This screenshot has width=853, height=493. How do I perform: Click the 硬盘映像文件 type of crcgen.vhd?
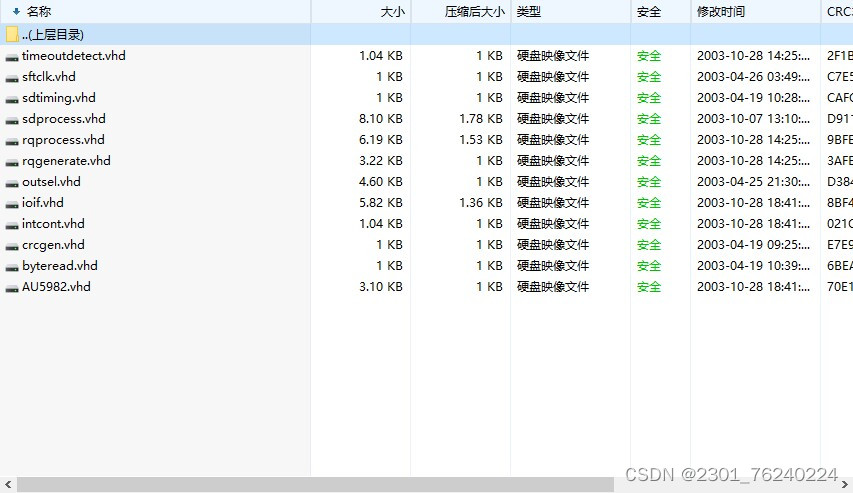[553, 245]
